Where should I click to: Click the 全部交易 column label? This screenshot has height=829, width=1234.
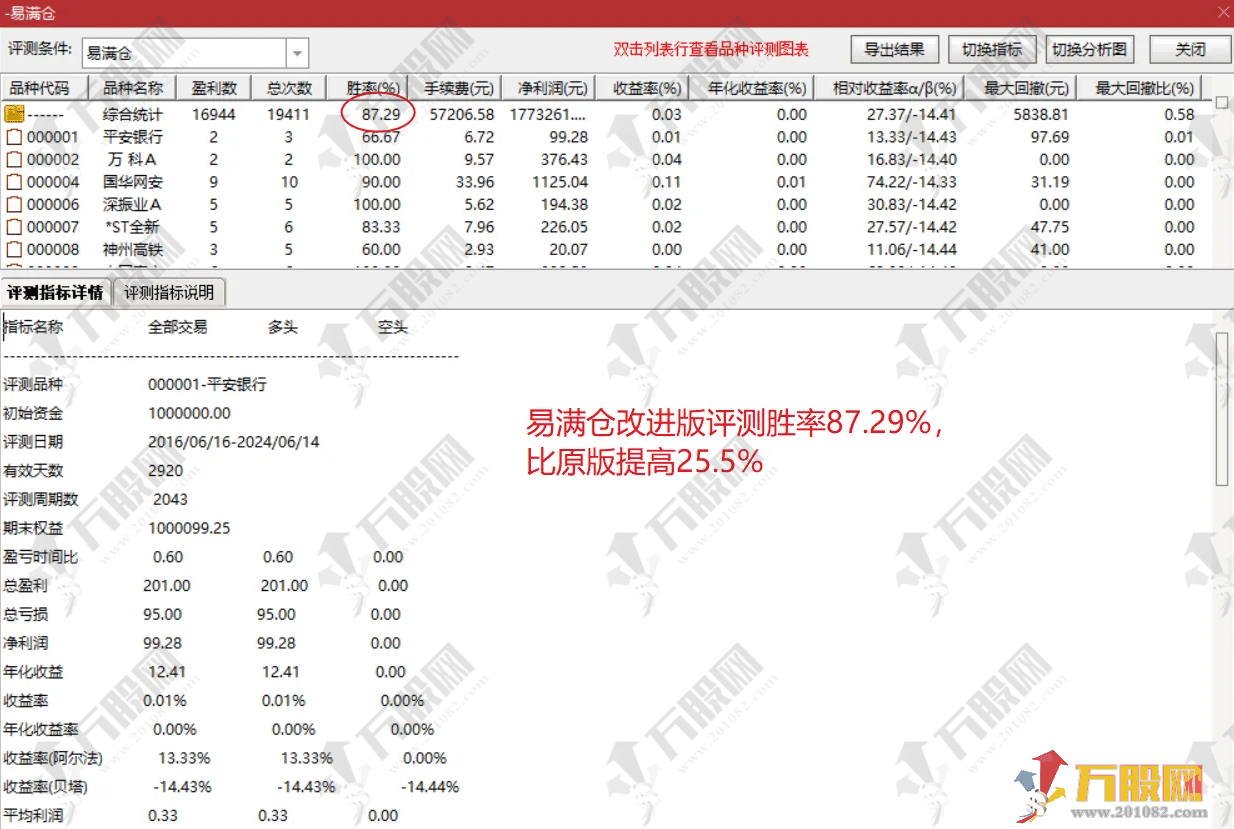178,327
